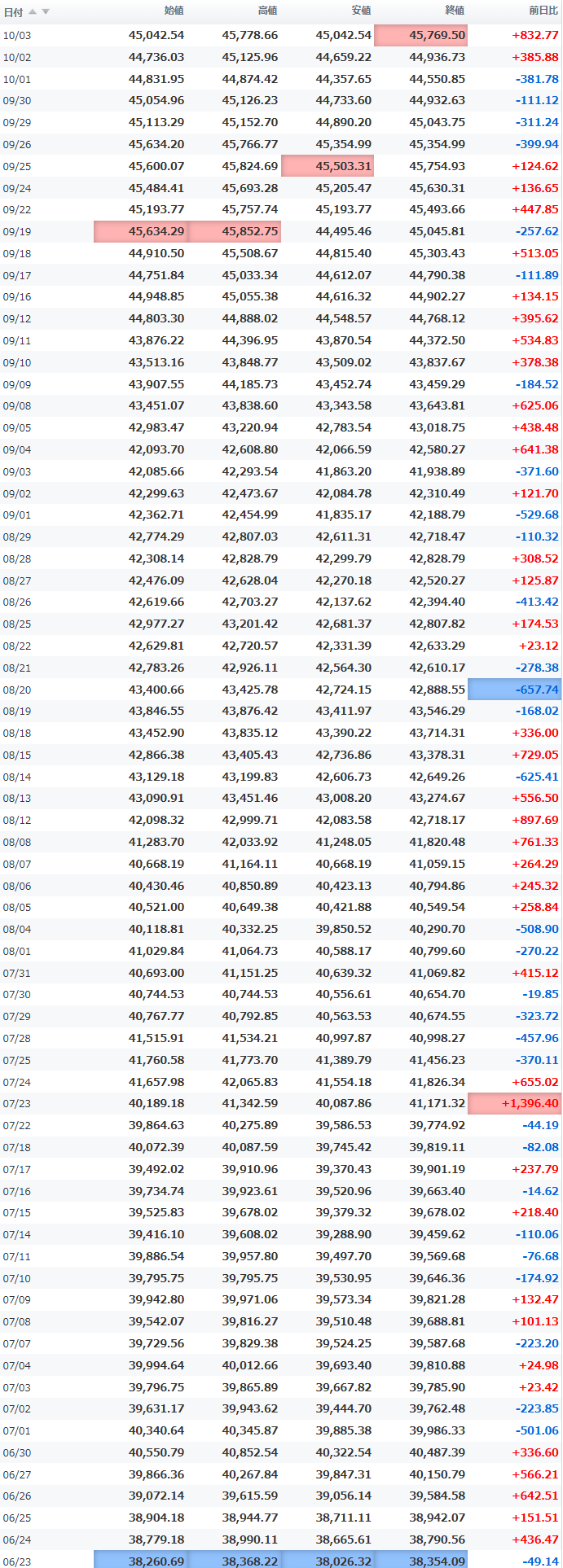The image size is (563, 1568).
Task: Select the 07/22 change value -44.19
Action: tap(540, 1125)
